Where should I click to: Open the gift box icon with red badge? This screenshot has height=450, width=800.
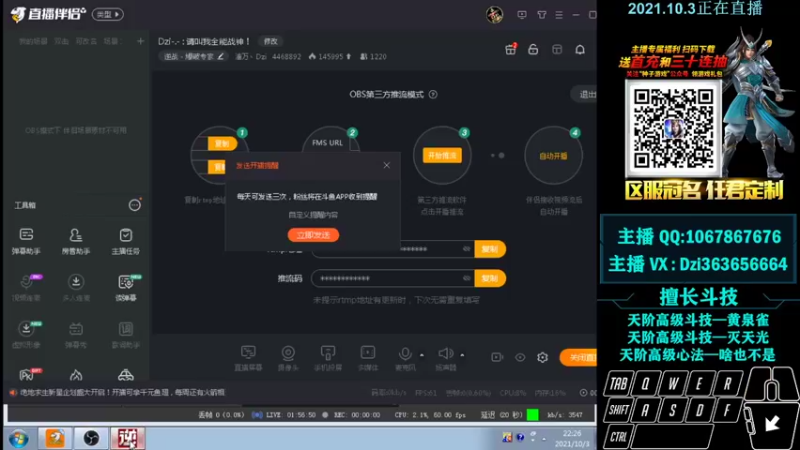click(x=510, y=49)
